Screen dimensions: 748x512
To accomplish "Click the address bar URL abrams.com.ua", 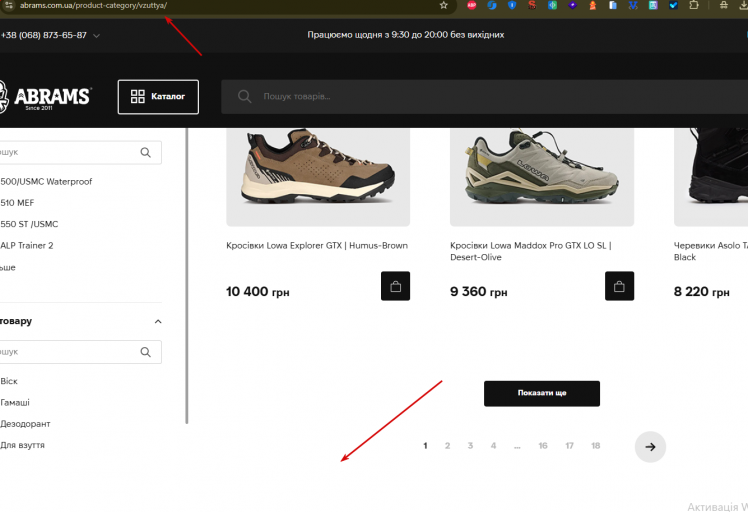I will point(94,6).
